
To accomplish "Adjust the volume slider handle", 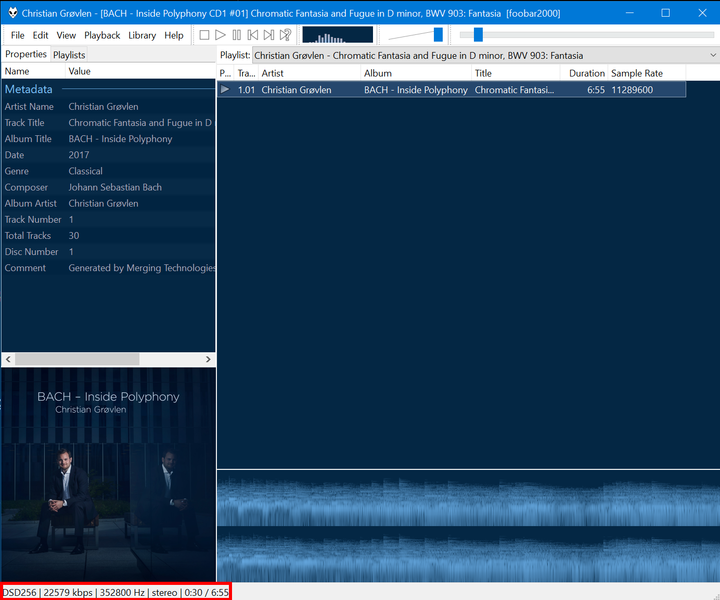I will pyautogui.click(x=438, y=34).
